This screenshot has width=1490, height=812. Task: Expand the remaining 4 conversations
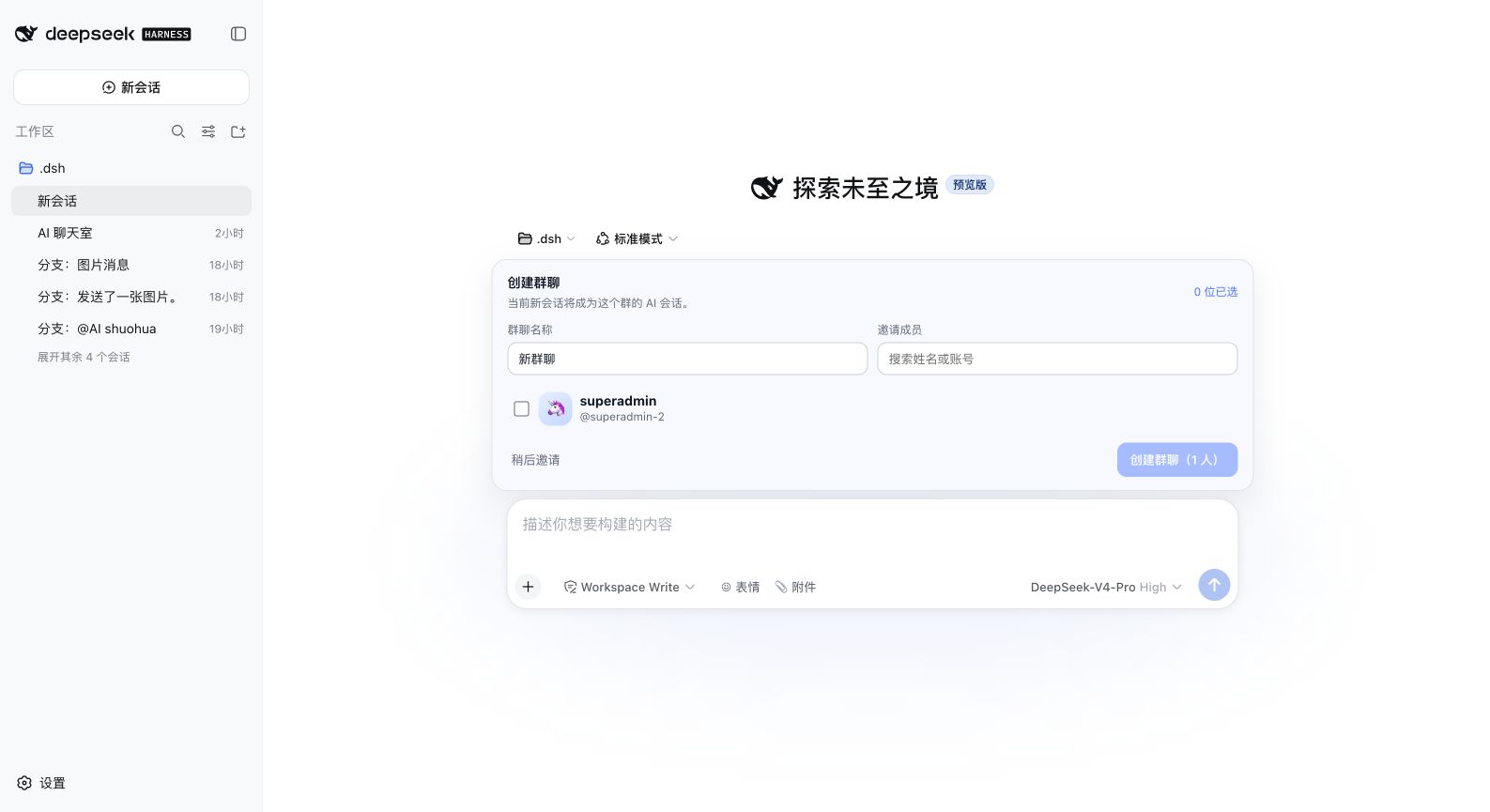(x=84, y=357)
